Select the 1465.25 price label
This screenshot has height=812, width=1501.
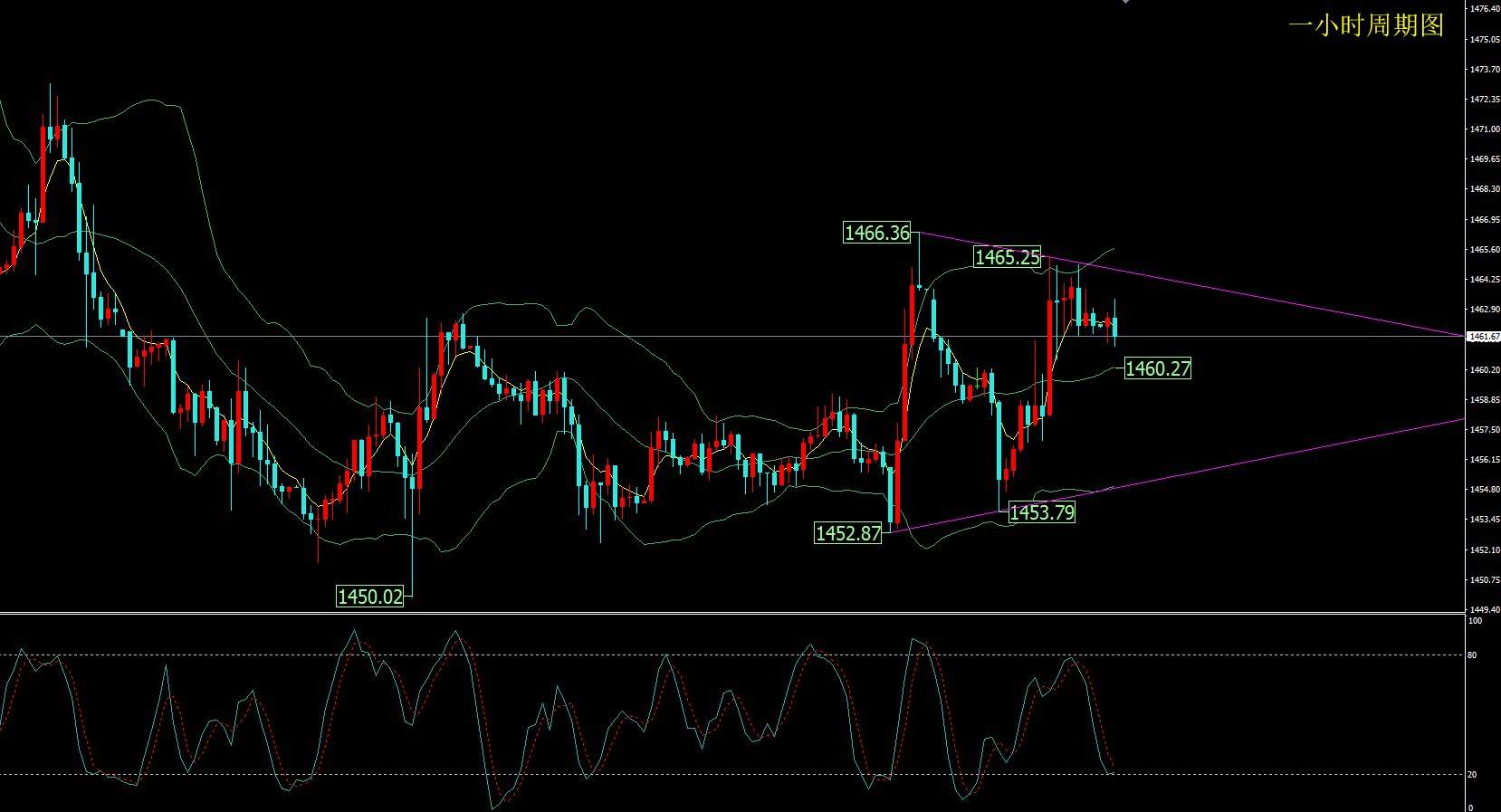[x=1008, y=257]
